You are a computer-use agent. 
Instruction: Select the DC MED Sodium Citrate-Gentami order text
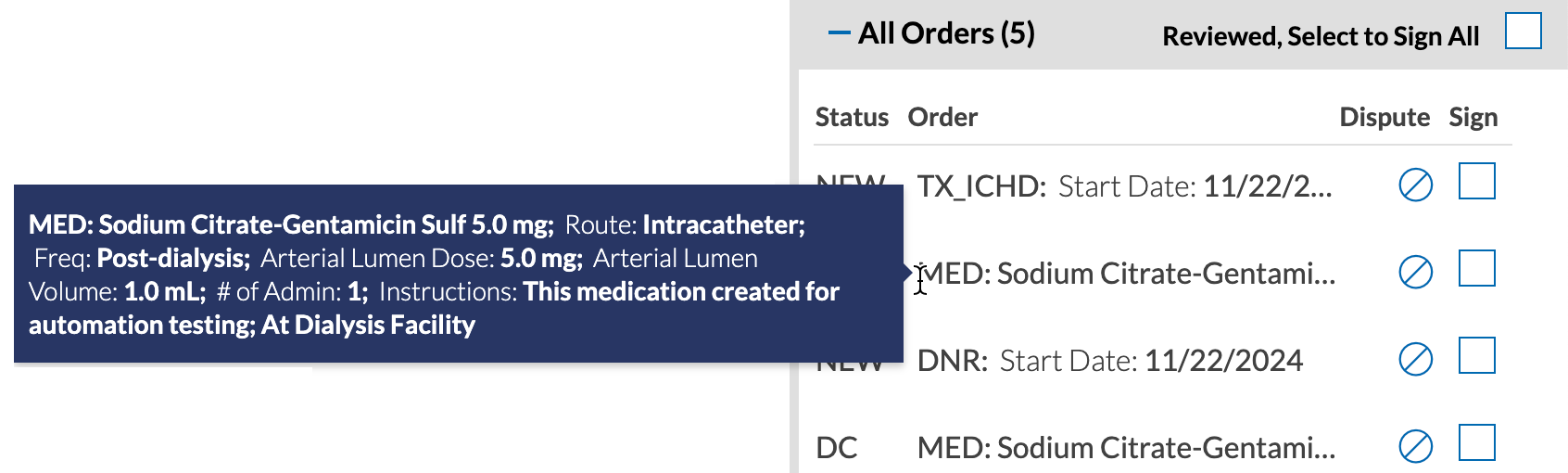(x=1126, y=448)
